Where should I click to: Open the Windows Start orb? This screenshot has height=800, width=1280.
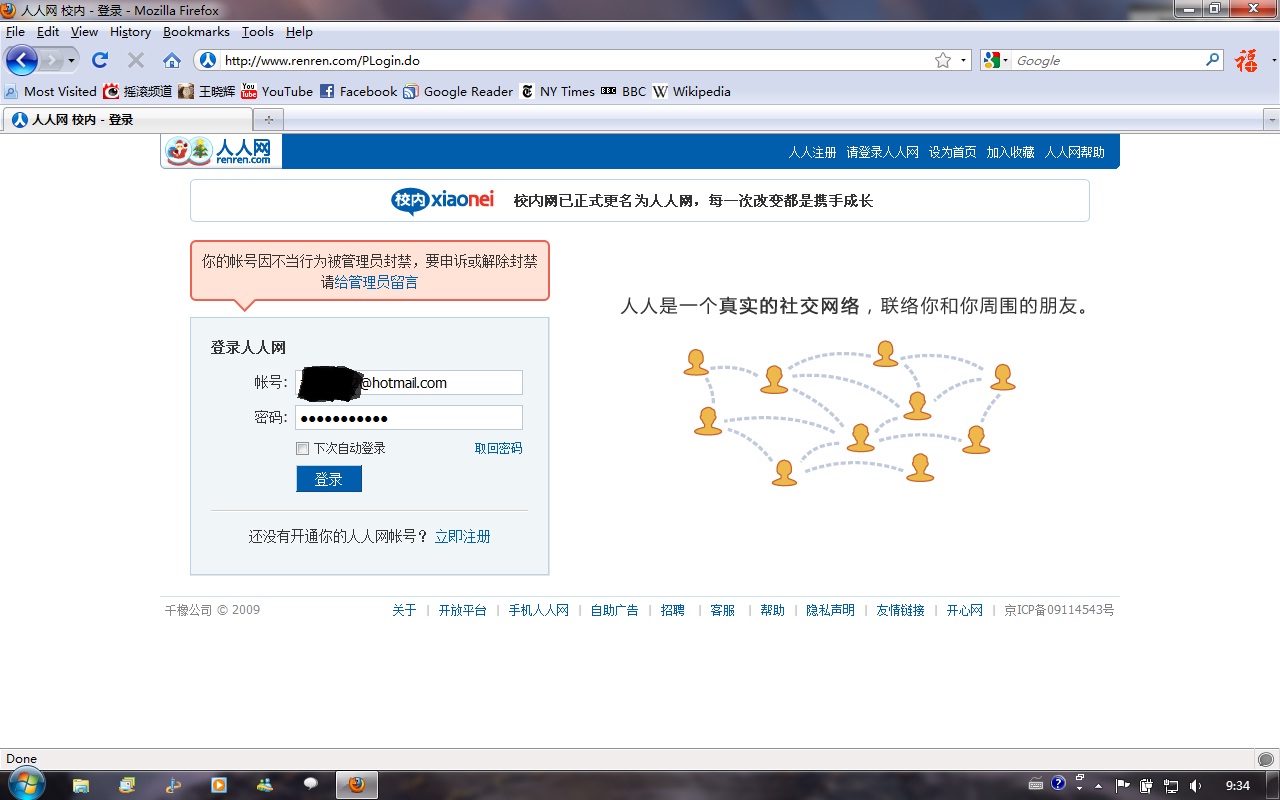25,785
